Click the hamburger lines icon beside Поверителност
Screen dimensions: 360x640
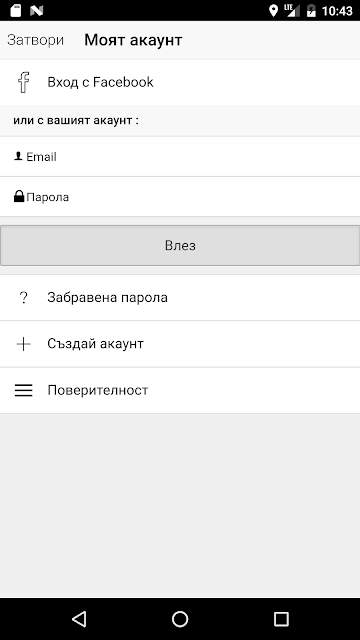[23, 390]
